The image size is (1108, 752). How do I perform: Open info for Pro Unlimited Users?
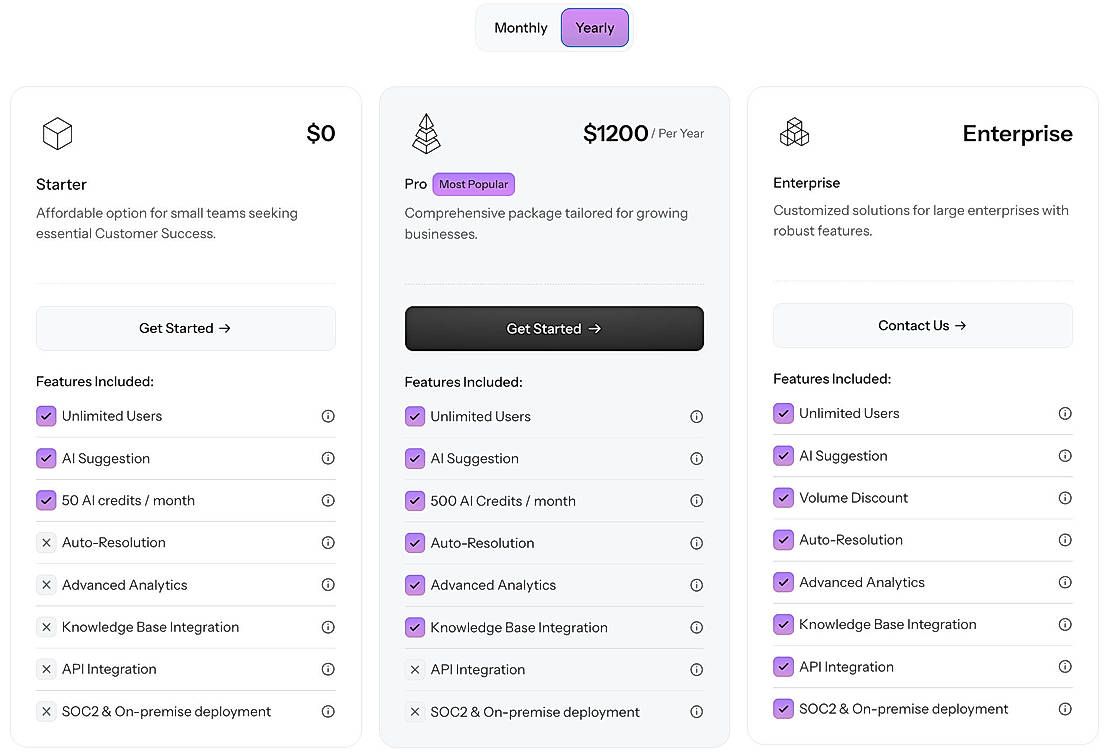click(x=697, y=417)
